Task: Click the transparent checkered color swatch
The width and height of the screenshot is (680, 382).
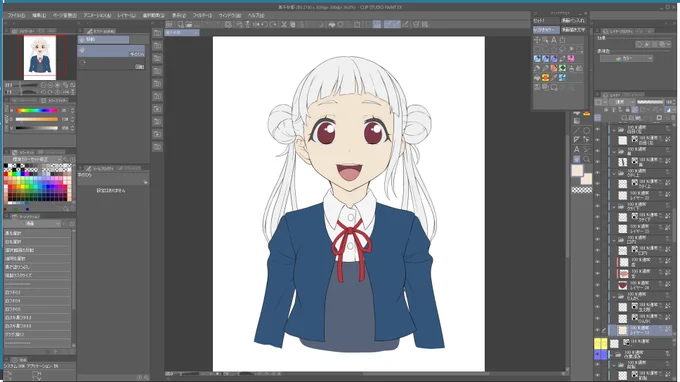Action: [x=582, y=190]
